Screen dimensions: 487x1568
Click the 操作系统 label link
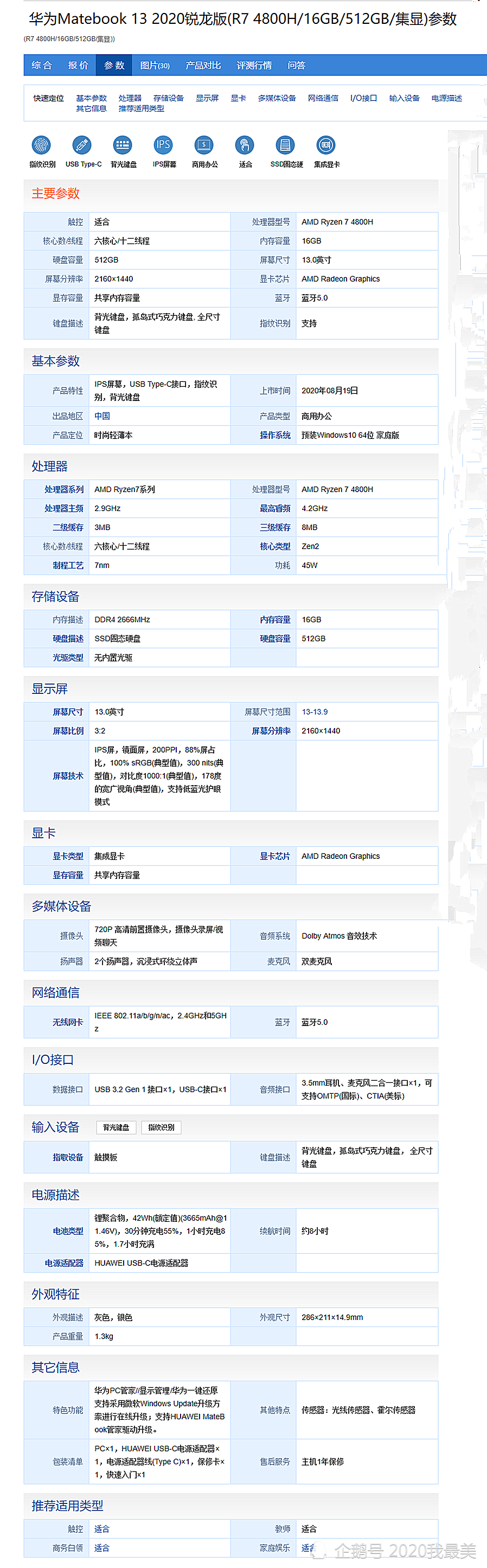(x=275, y=435)
